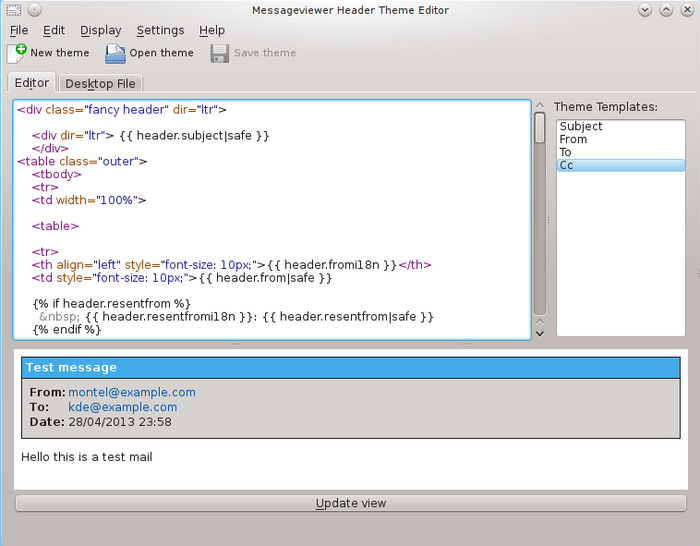Click the Open theme folder icon

pos(116,53)
